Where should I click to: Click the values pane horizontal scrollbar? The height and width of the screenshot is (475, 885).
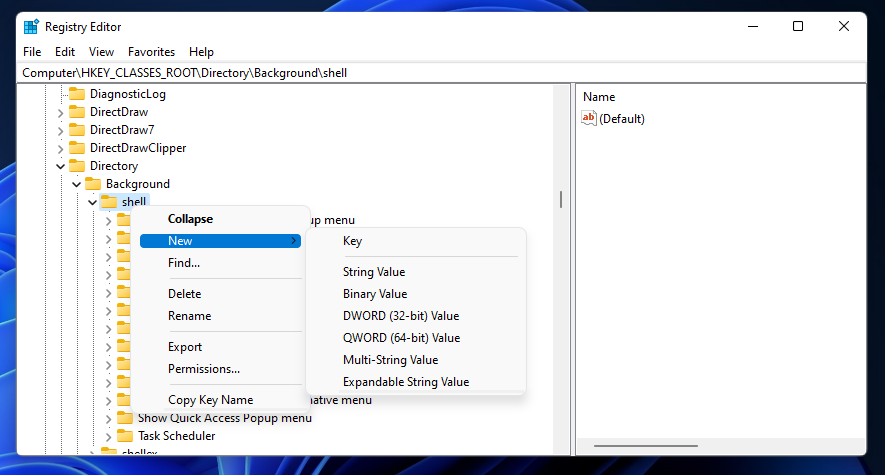[x=646, y=446]
